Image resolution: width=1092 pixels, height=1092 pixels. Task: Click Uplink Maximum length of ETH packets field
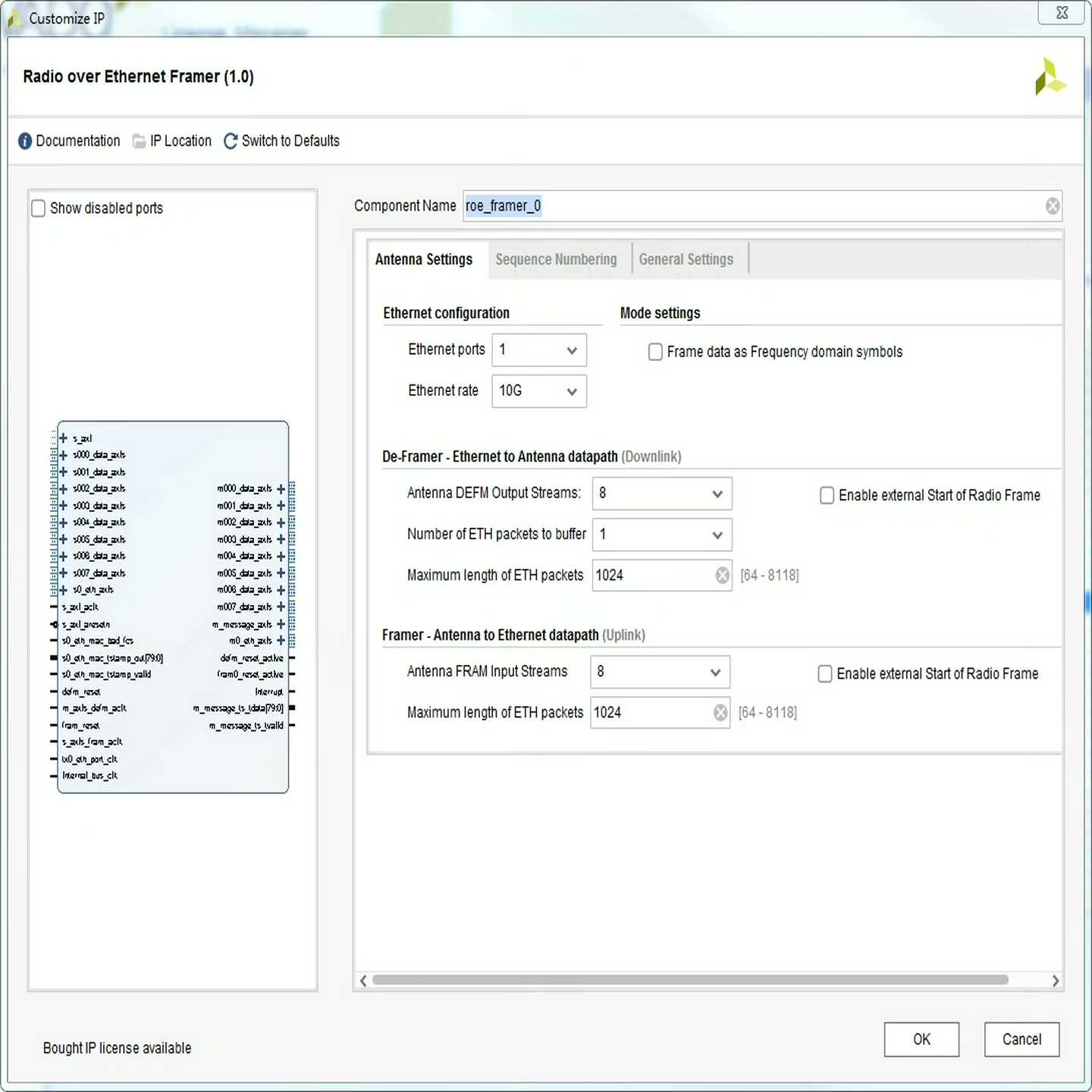661,713
